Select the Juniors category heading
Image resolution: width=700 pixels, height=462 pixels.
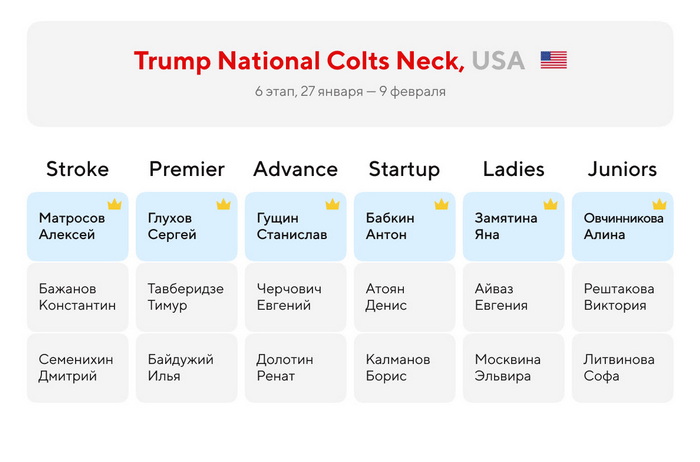tap(622, 169)
